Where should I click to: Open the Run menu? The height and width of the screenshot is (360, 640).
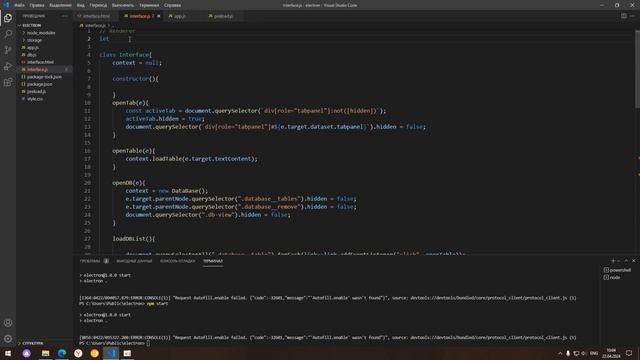click(x=123, y=5)
